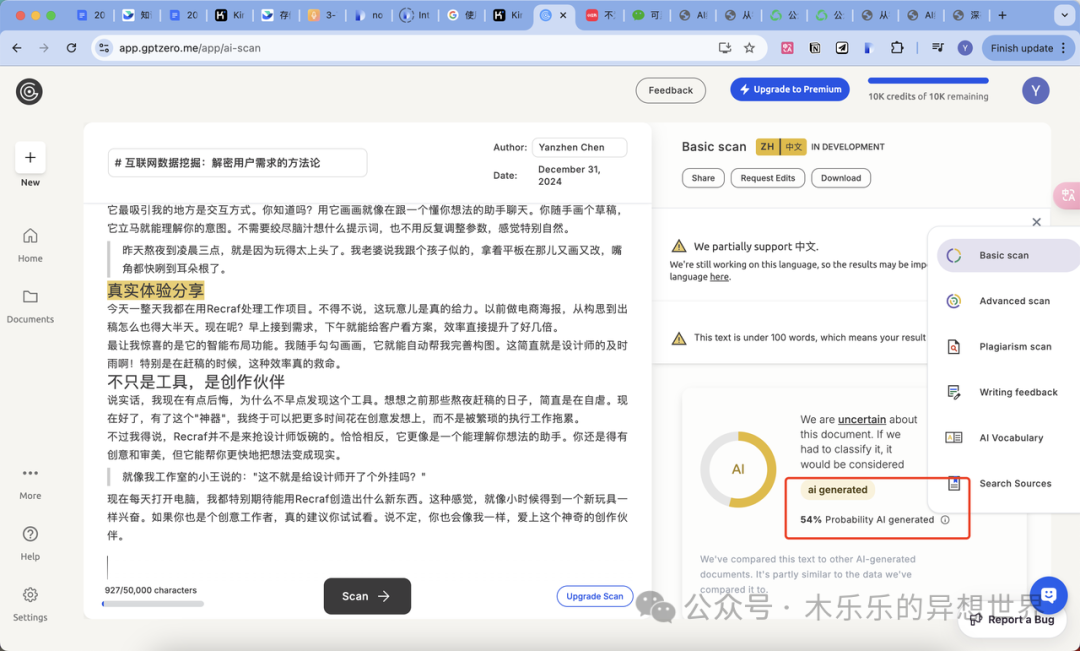Open Settings gear in sidebar
The height and width of the screenshot is (651, 1080).
(30, 595)
